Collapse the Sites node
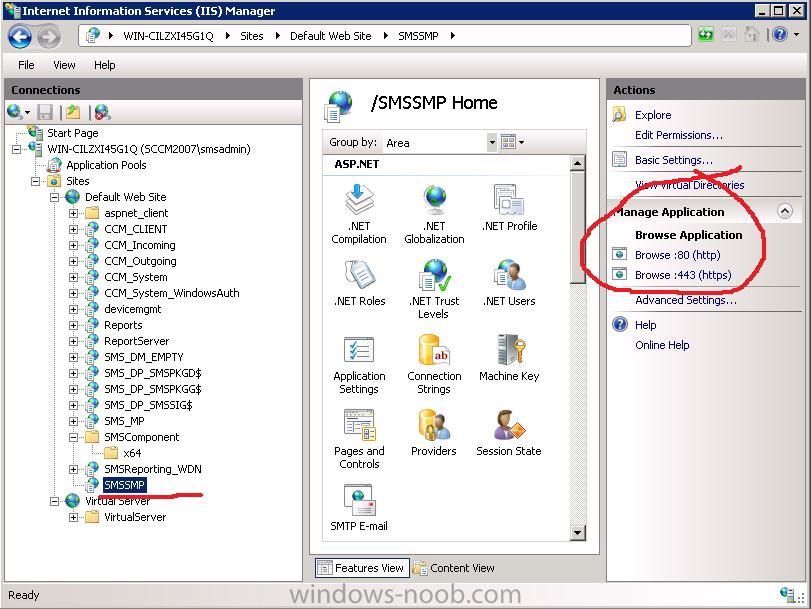Viewport: 811px width, 609px height. [x=35, y=181]
